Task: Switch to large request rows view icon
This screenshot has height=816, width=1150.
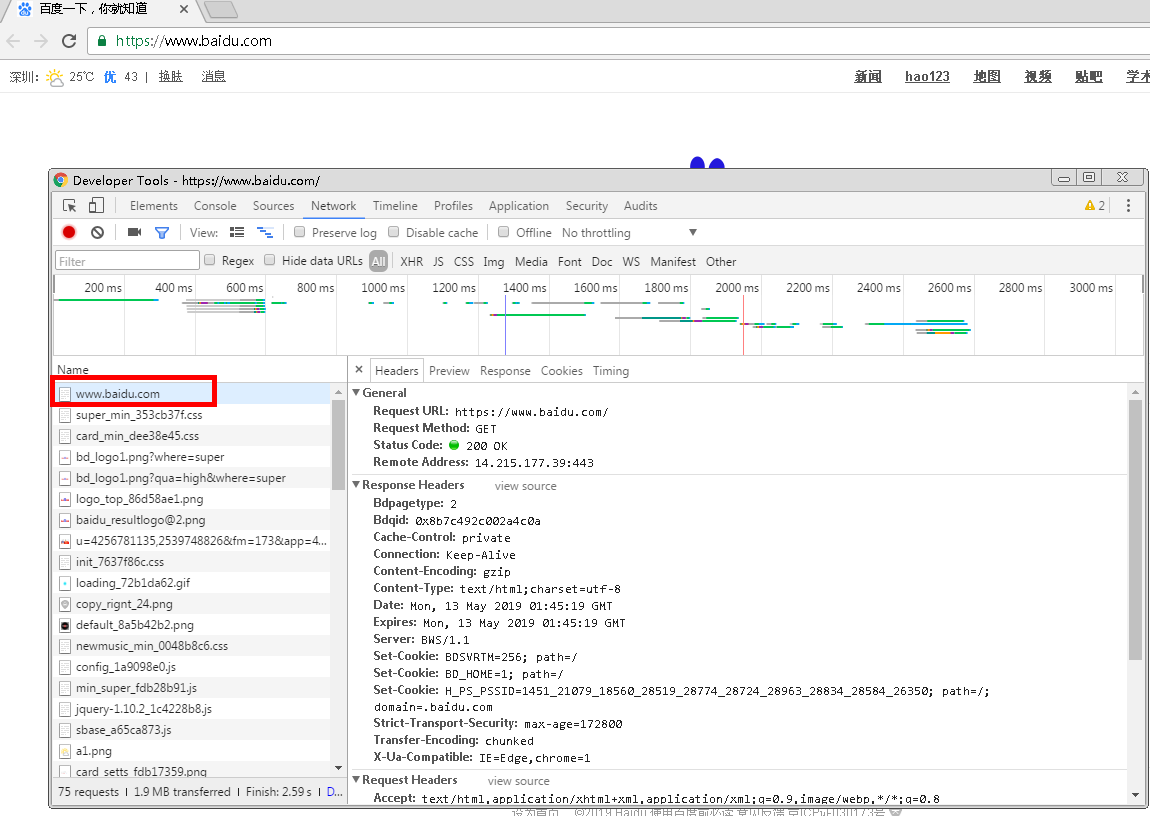Action: (237, 232)
